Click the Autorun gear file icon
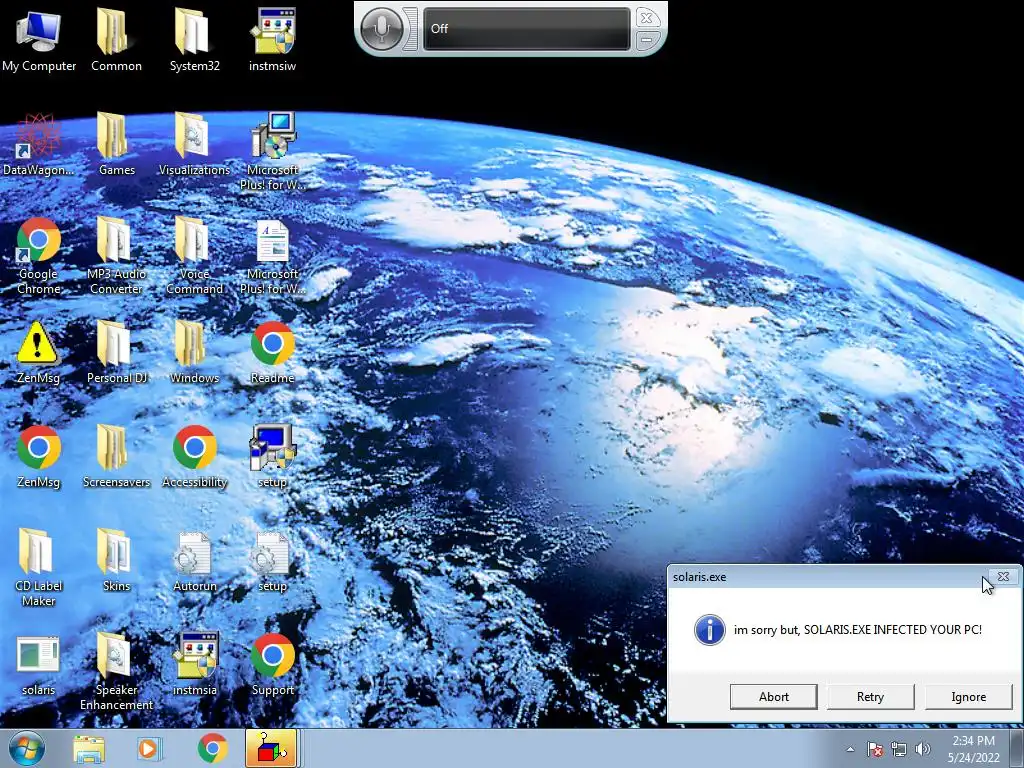The width and height of the screenshot is (1024, 768). tap(195, 560)
